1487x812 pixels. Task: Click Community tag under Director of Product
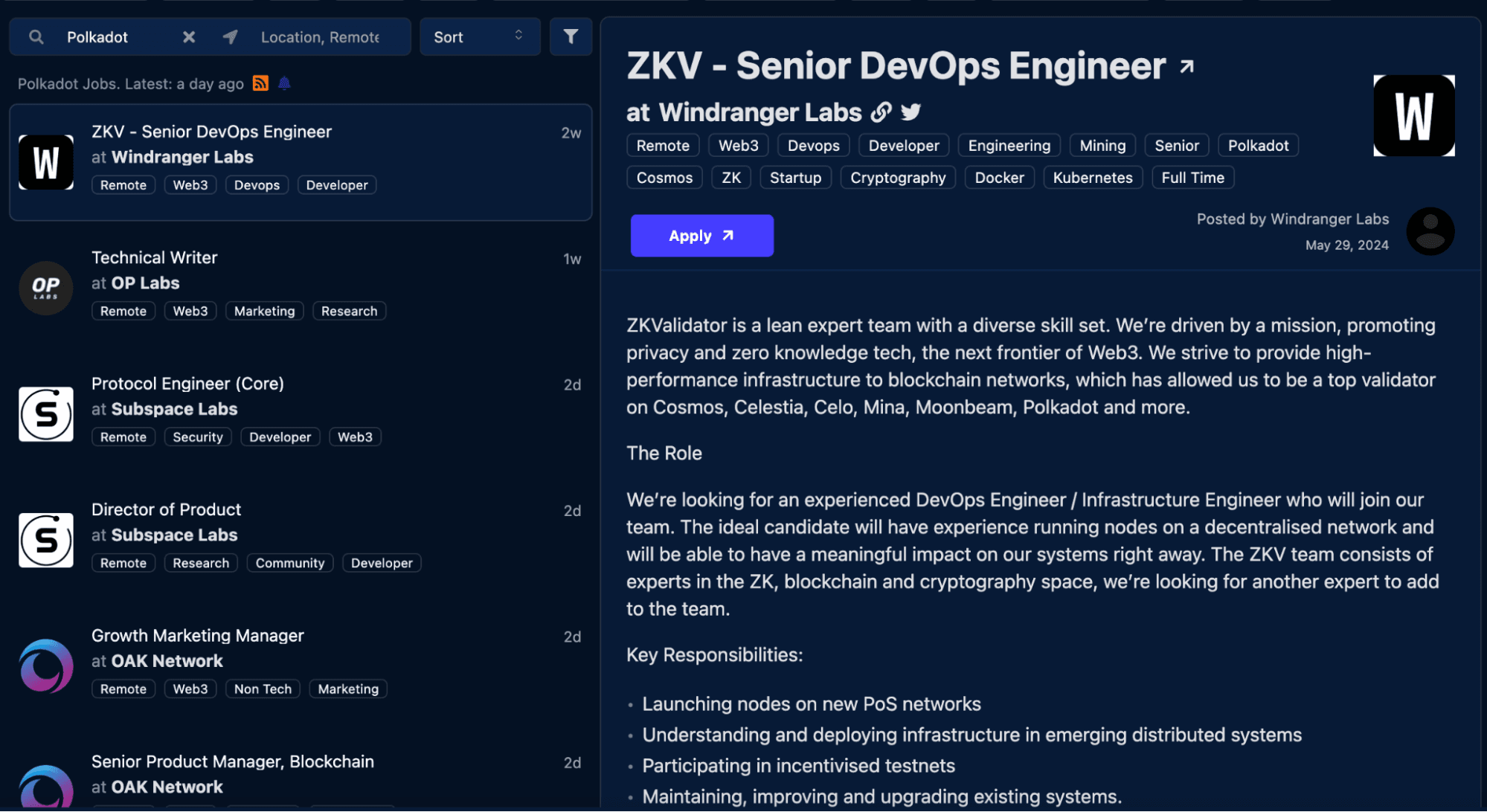coord(290,564)
